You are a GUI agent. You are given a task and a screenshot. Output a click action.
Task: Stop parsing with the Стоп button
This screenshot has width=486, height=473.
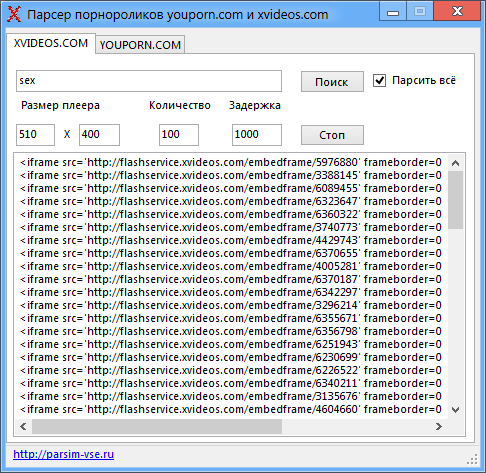pyautogui.click(x=332, y=135)
